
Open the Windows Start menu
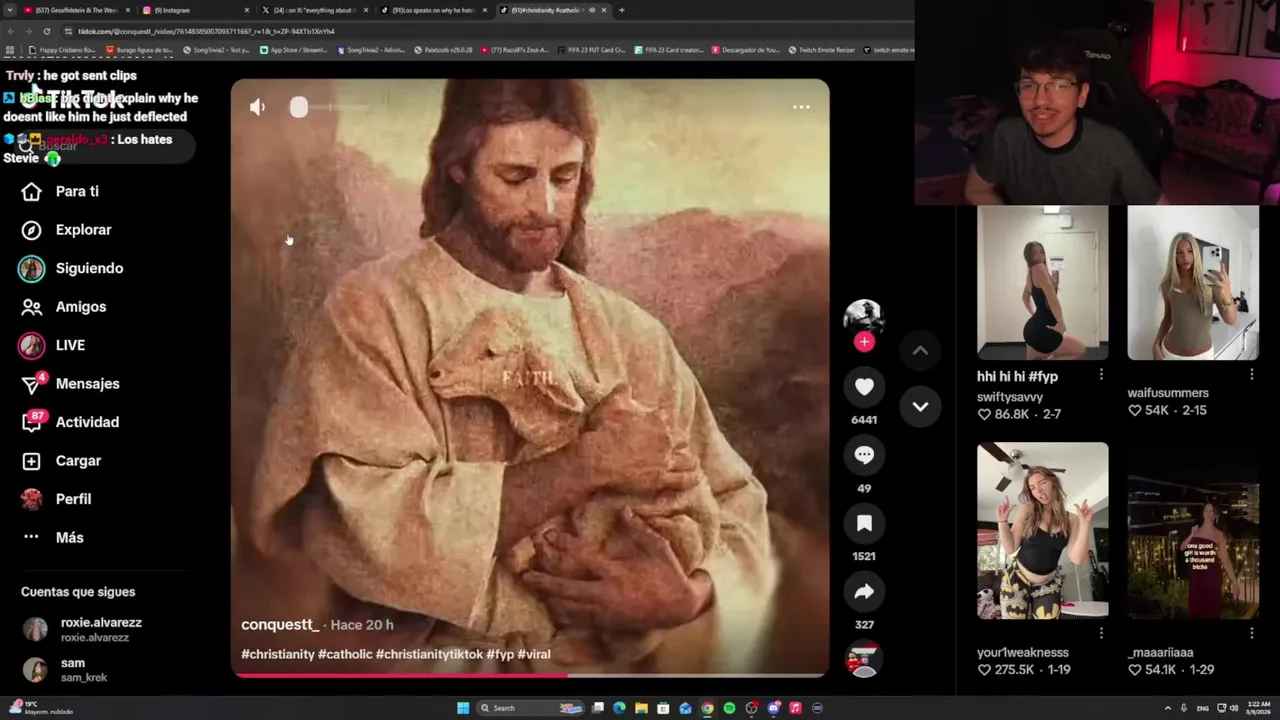pos(463,708)
